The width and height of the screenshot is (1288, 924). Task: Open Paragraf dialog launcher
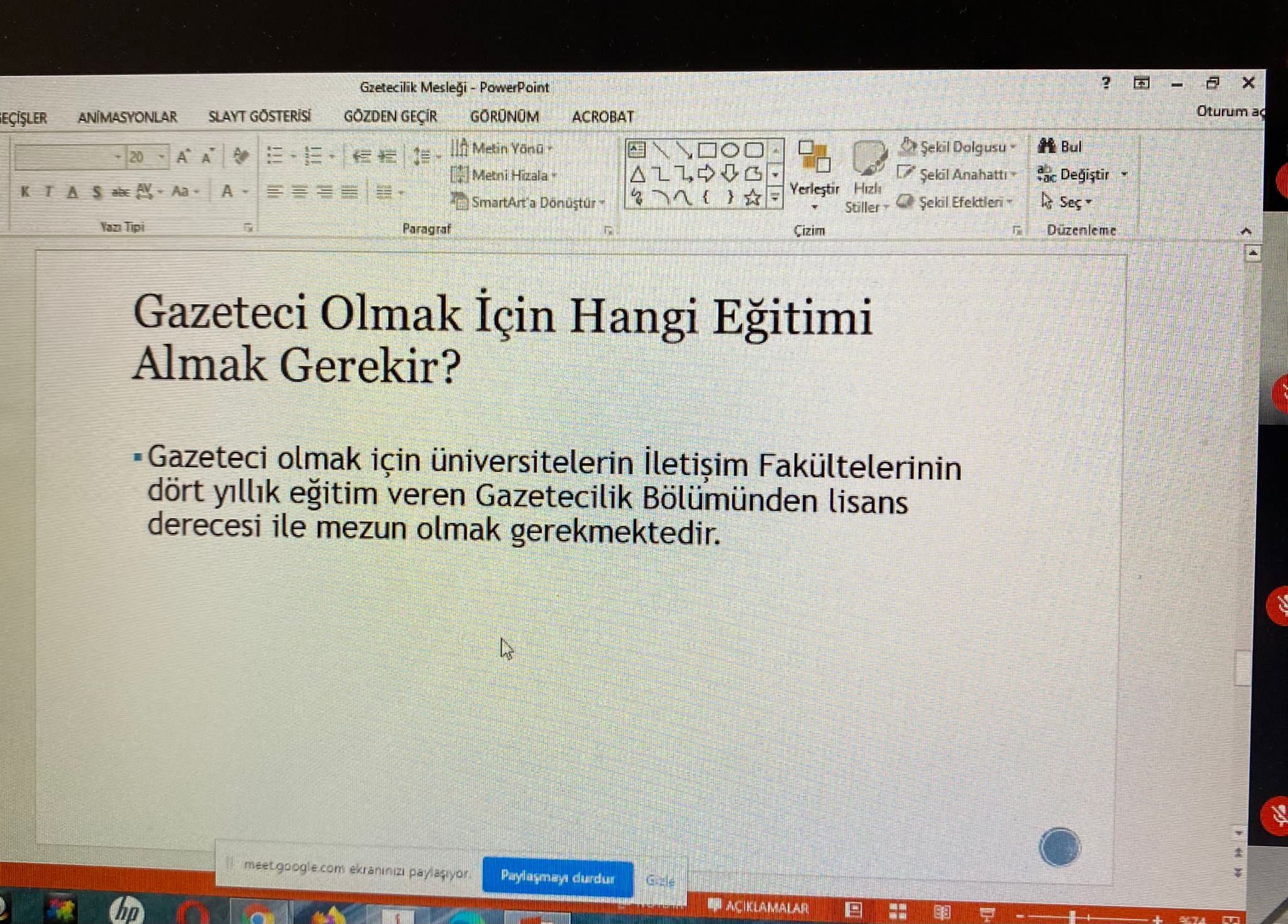coord(608,230)
